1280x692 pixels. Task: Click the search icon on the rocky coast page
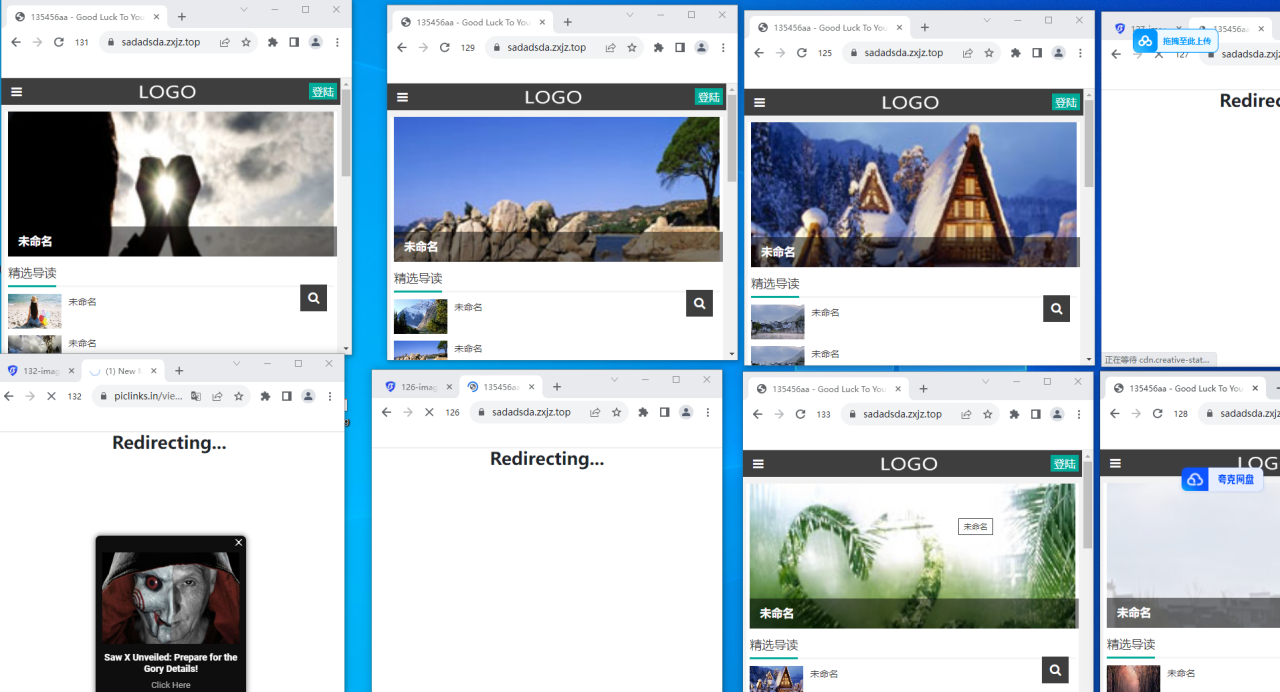click(699, 303)
